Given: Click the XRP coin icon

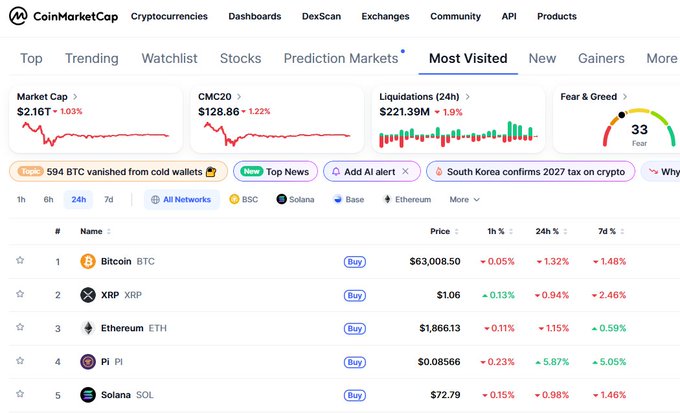Looking at the screenshot, I should click(x=88, y=295).
